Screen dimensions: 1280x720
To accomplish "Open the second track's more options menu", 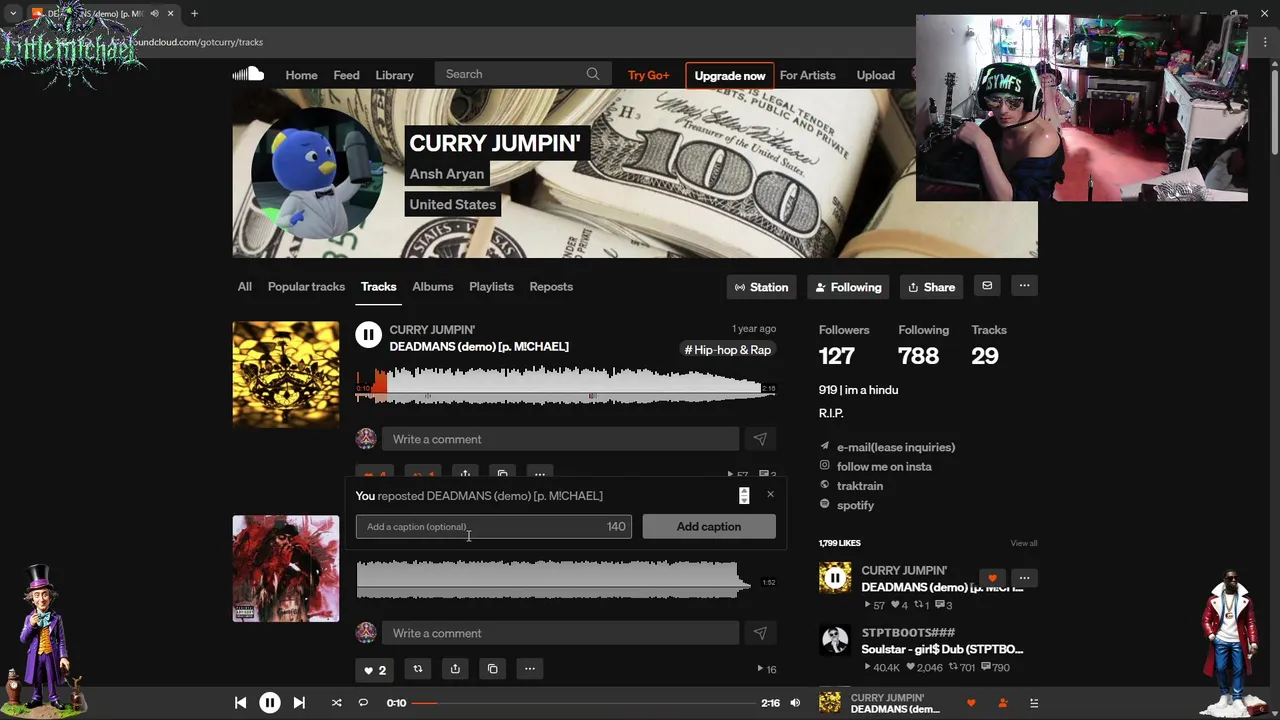I will (x=530, y=669).
